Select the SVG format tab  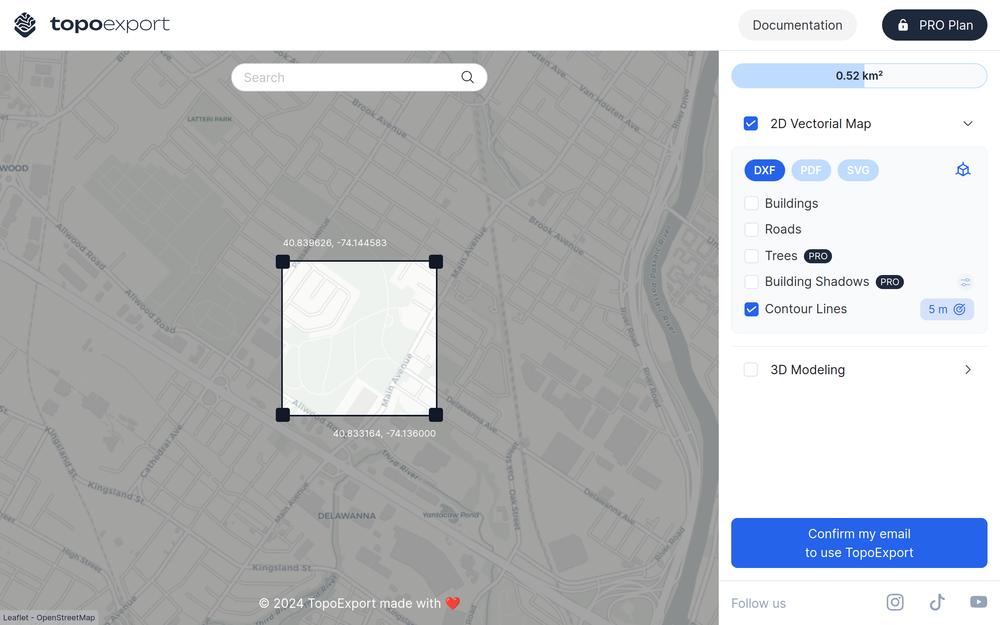pos(858,170)
